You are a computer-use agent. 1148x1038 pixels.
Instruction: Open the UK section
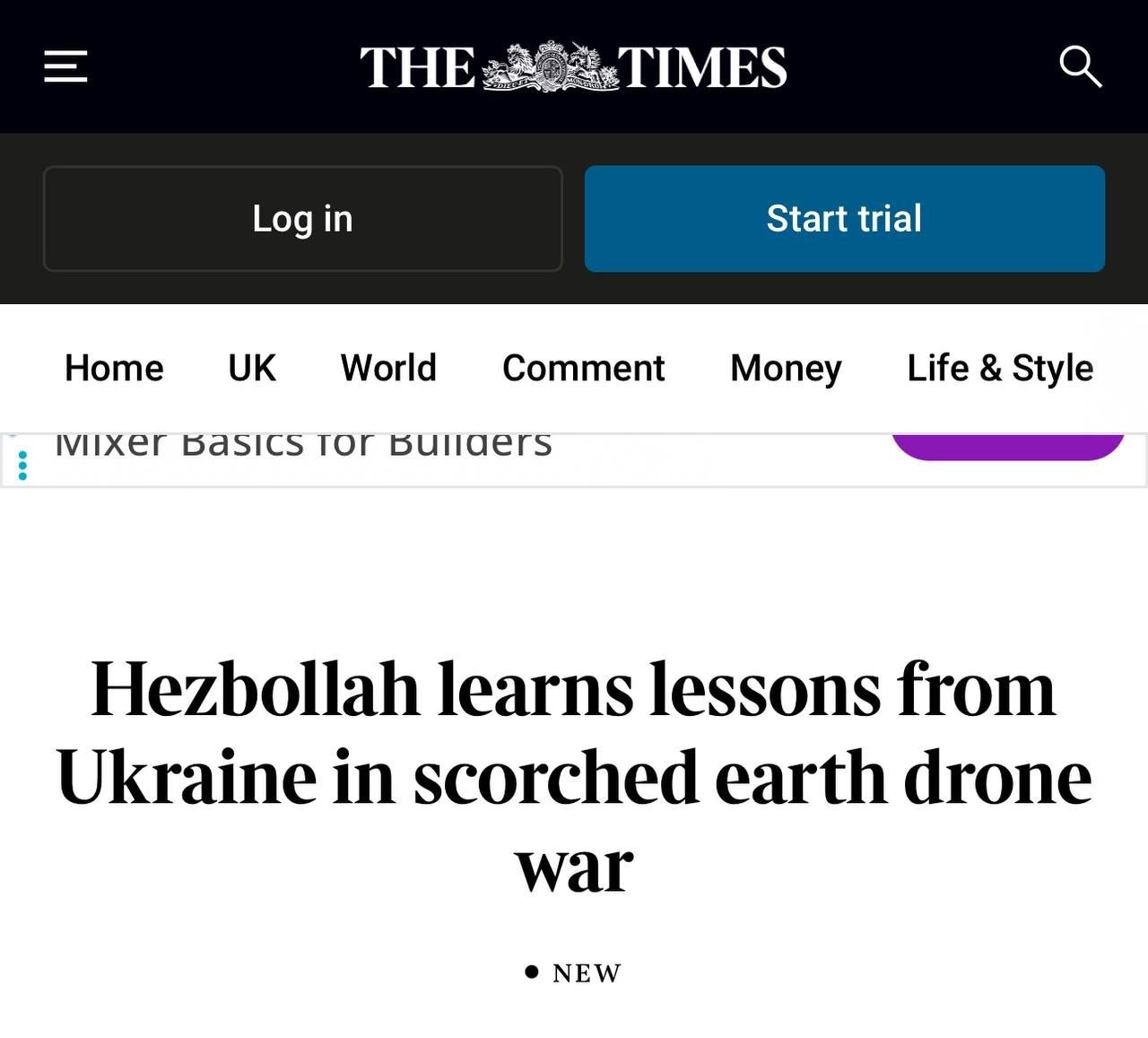(x=252, y=368)
